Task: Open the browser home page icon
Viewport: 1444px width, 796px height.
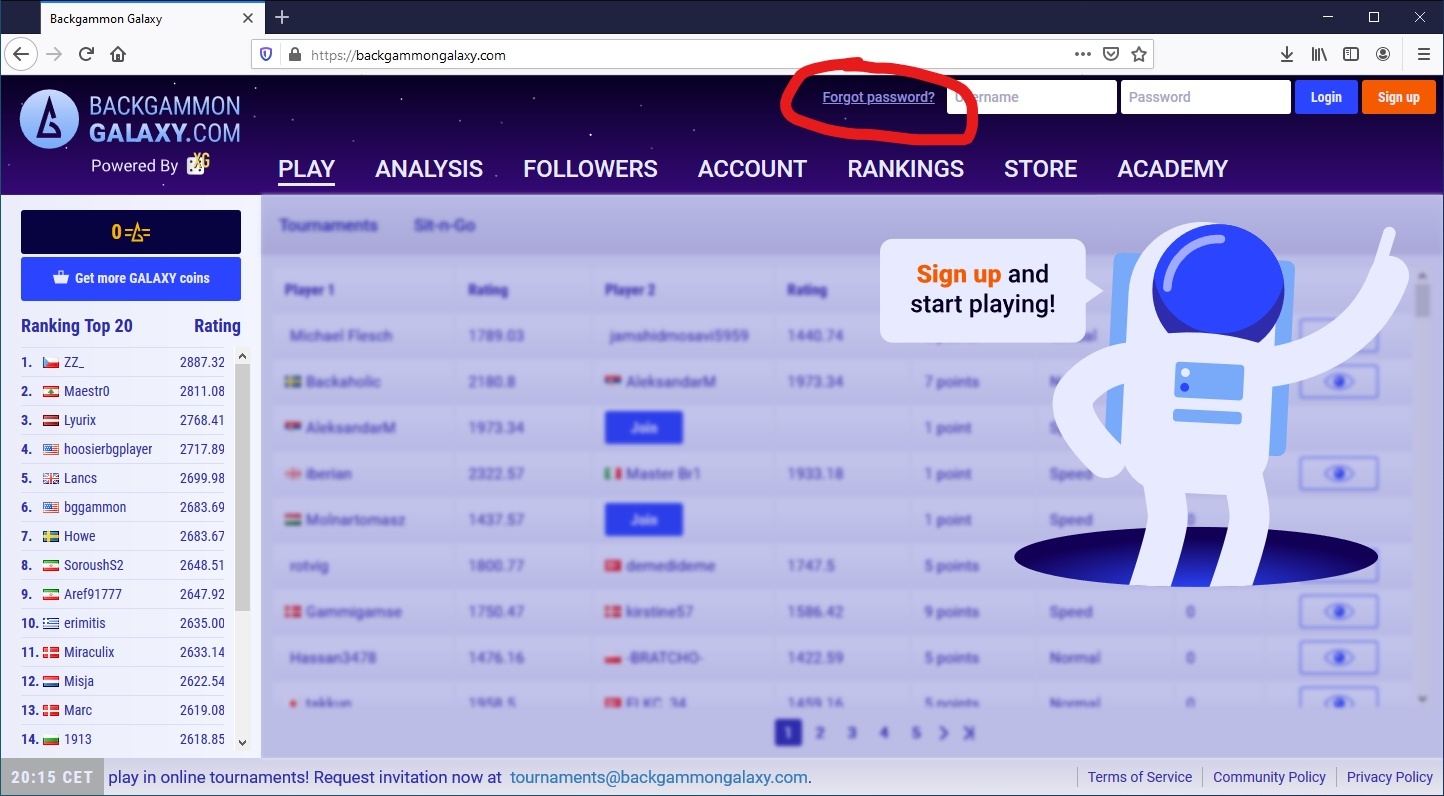Action: [x=118, y=54]
